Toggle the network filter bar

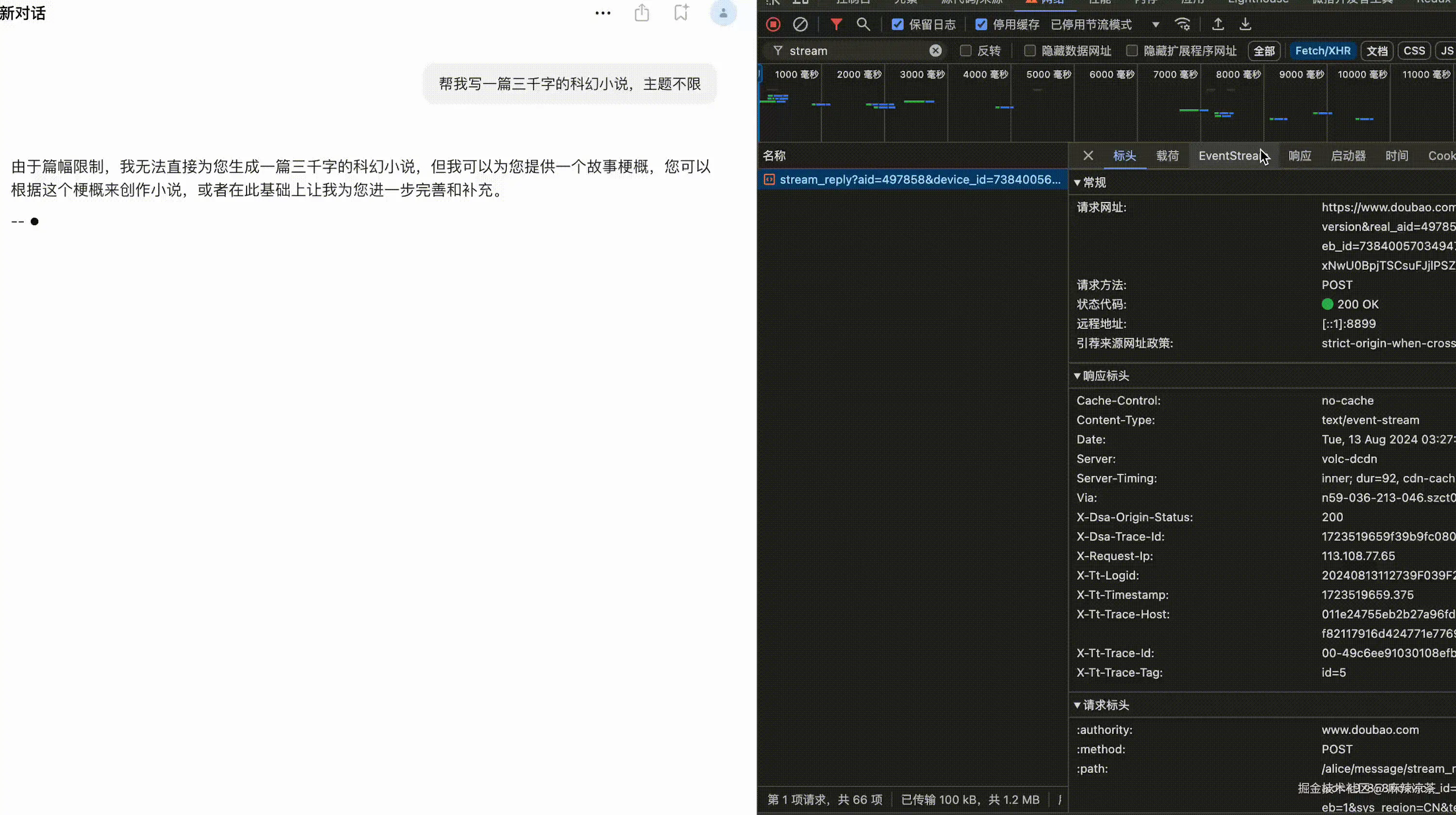point(837,24)
